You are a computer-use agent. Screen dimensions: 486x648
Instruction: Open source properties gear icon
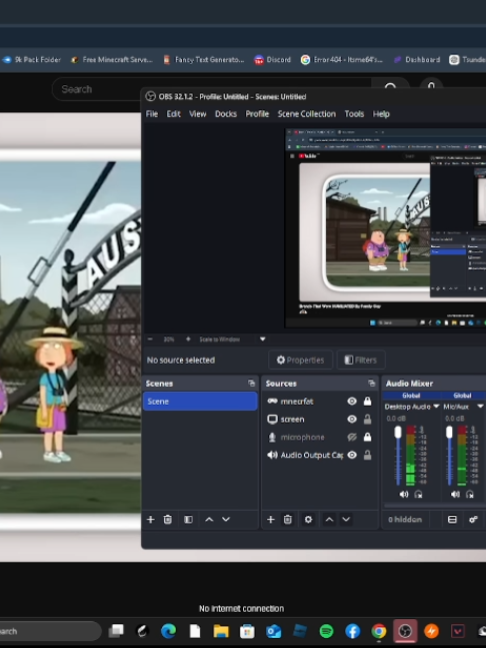308,519
